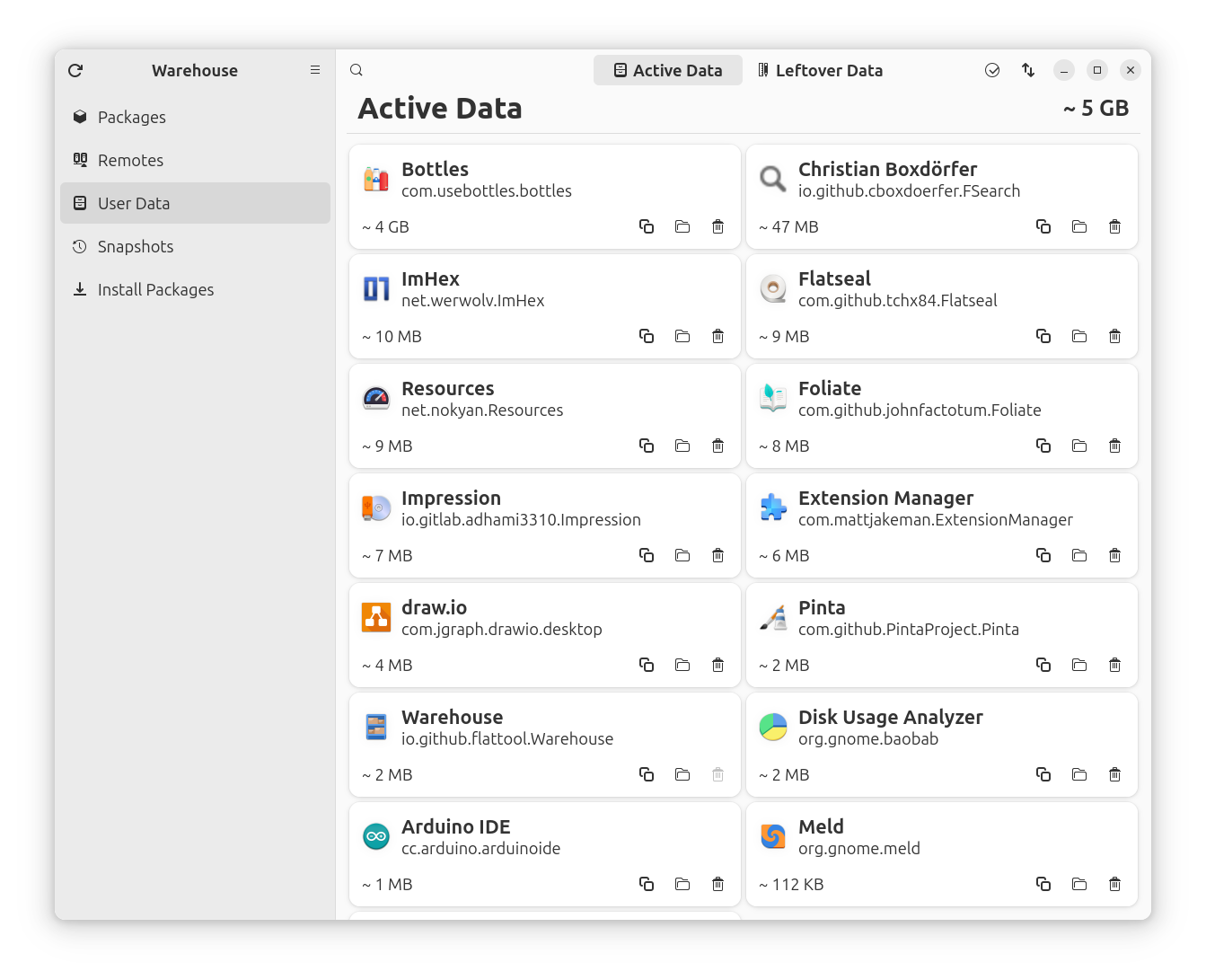Click the org.gnome.baobab identifier text
Screen dimensions: 1206x980
pyautogui.click(x=868, y=739)
